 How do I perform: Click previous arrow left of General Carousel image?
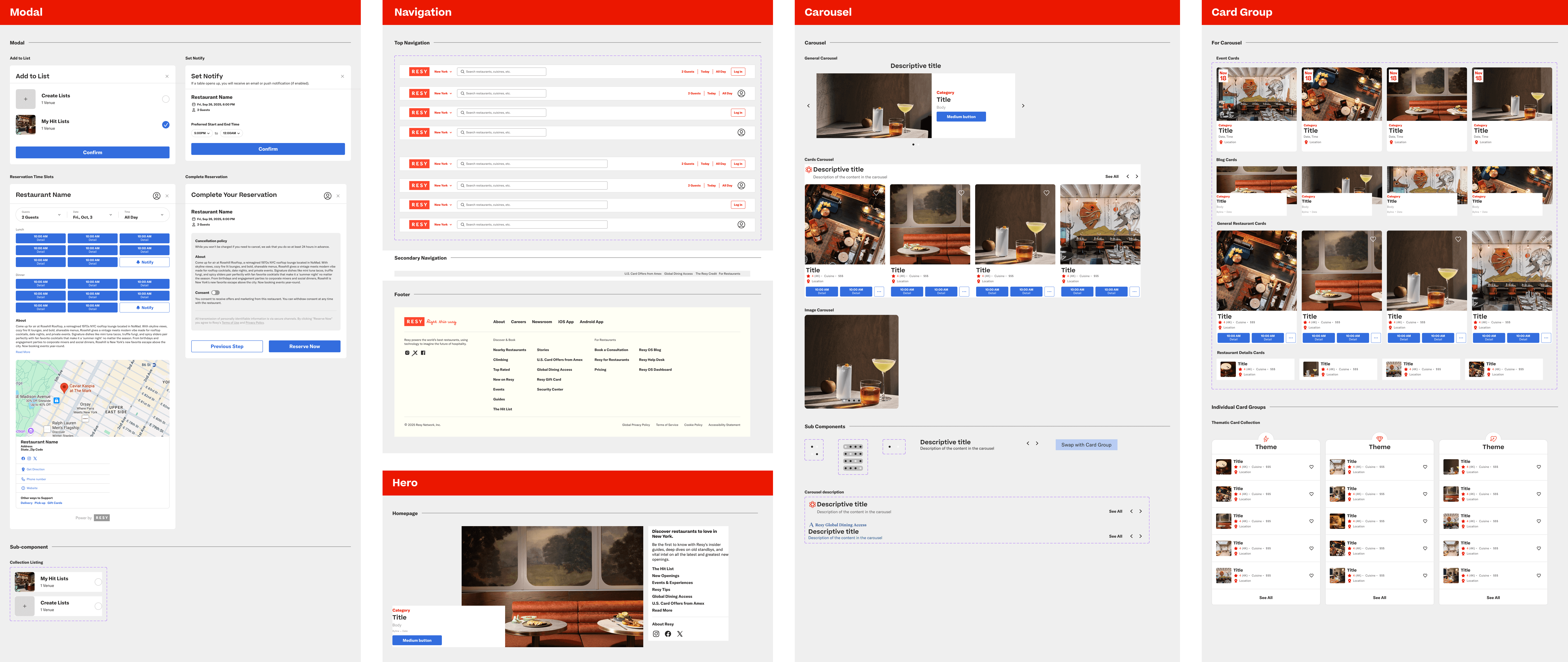pyautogui.click(x=808, y=106)
